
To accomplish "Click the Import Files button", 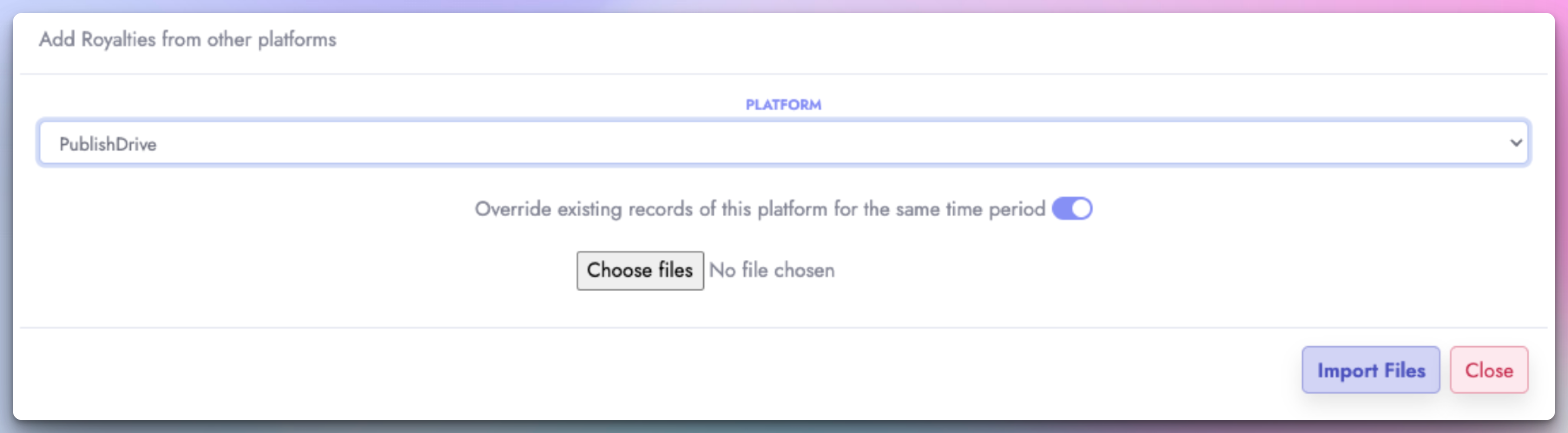I will (1370, 370).
